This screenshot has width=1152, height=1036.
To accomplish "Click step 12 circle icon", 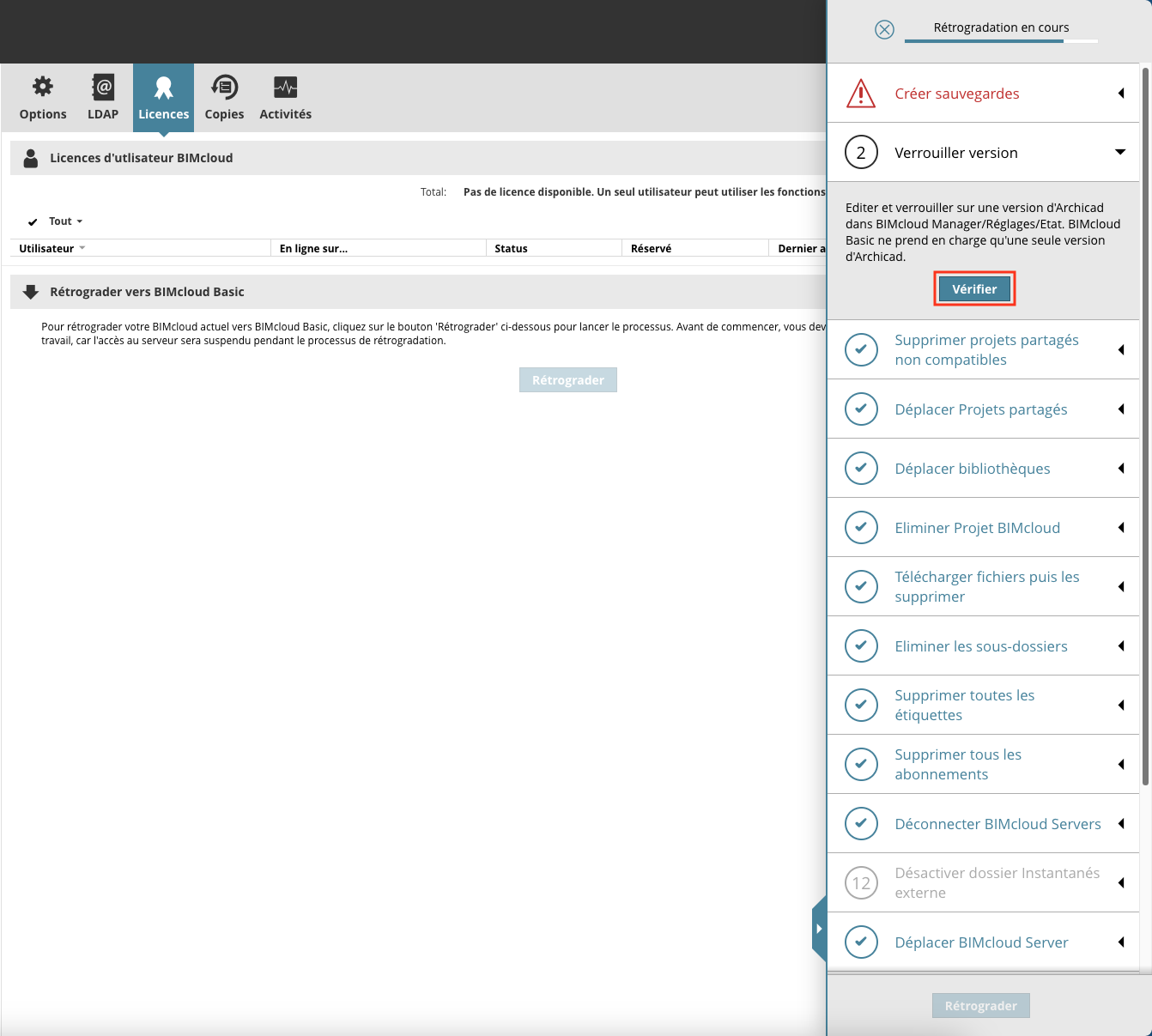I will click(861, 882).
